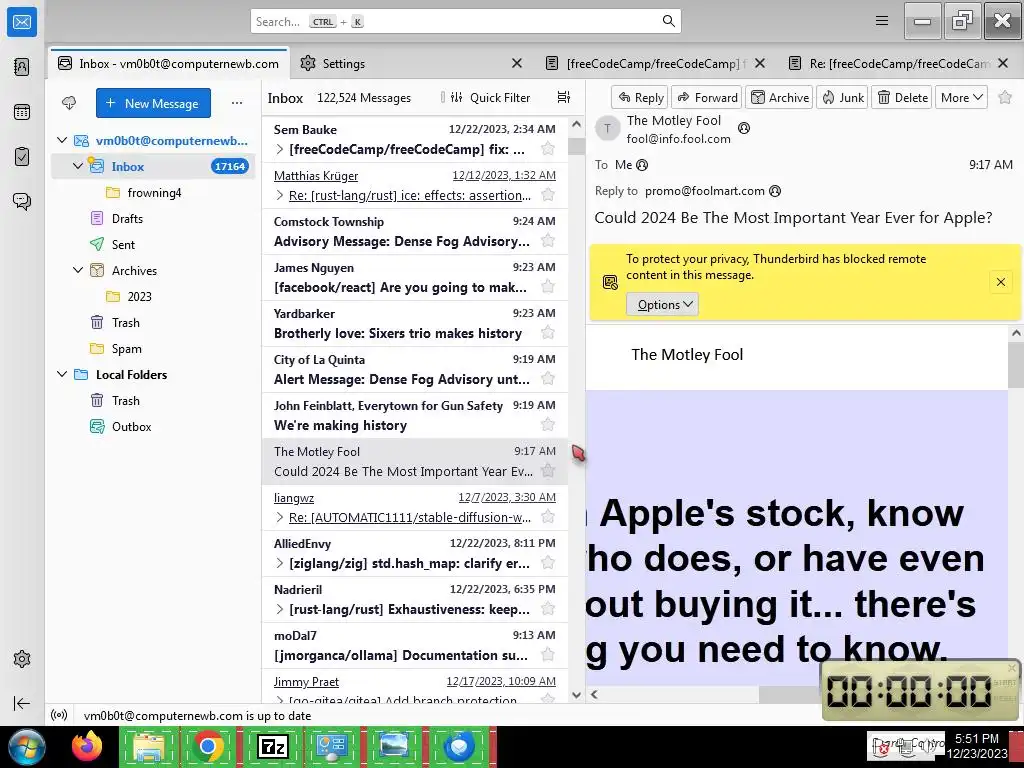Screen dimensions: 1024x768
Task: Star the Sem Bauke freeCodeCamp message
Action: (548, 149)
